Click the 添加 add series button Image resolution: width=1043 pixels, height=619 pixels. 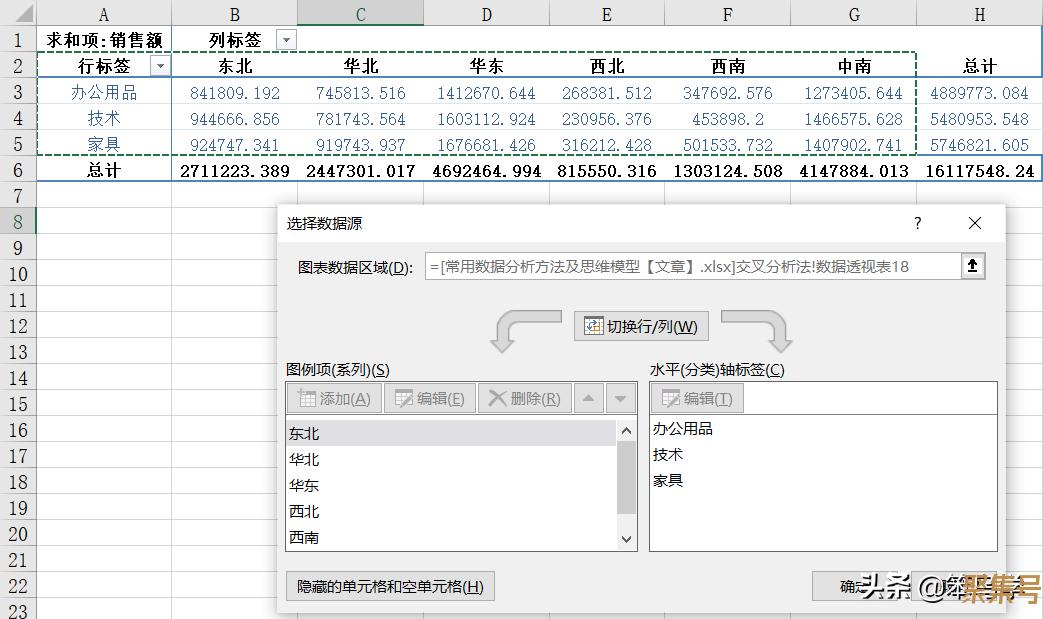pos(334,399)
